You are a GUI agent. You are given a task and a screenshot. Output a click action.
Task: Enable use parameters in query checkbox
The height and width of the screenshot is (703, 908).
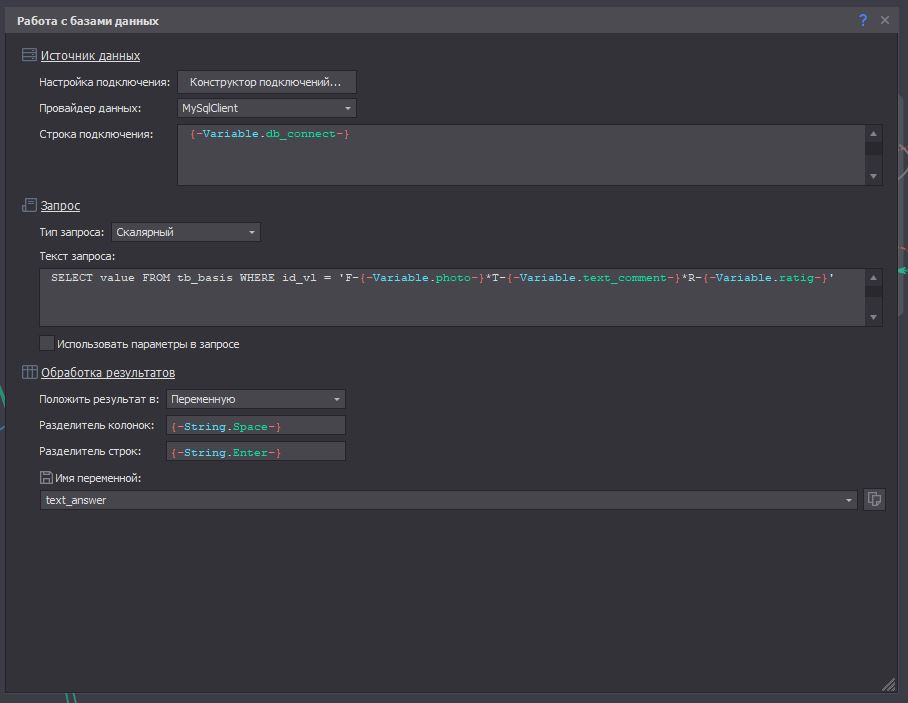click(47, 344)
